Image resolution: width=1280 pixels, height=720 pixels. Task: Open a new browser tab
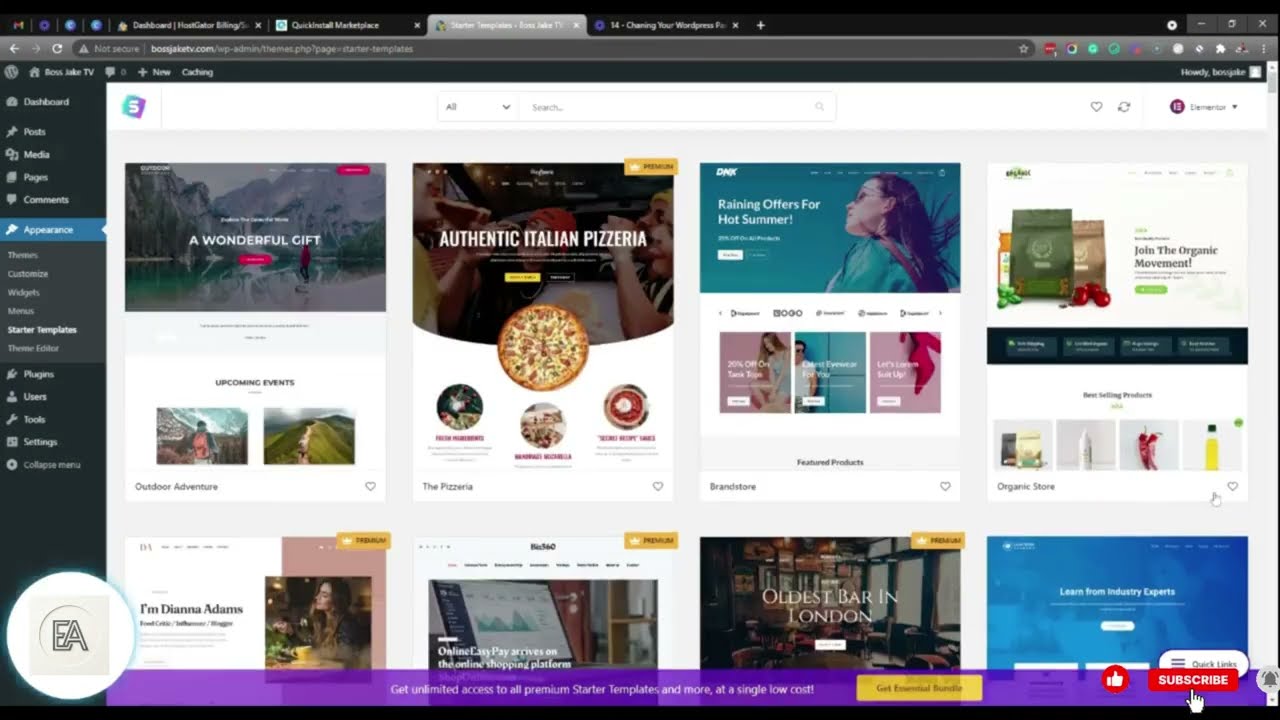[760, 25]
